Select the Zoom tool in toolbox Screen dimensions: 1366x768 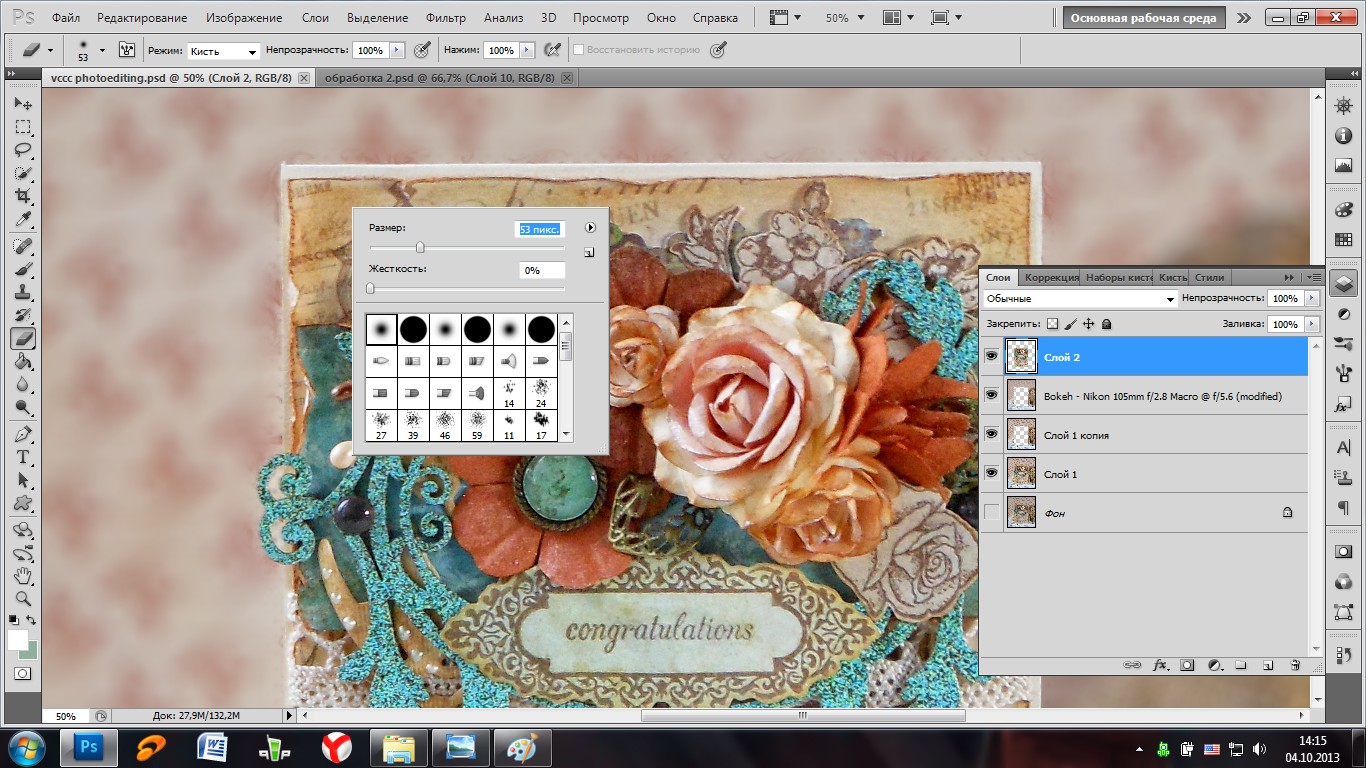click(23, 599)
